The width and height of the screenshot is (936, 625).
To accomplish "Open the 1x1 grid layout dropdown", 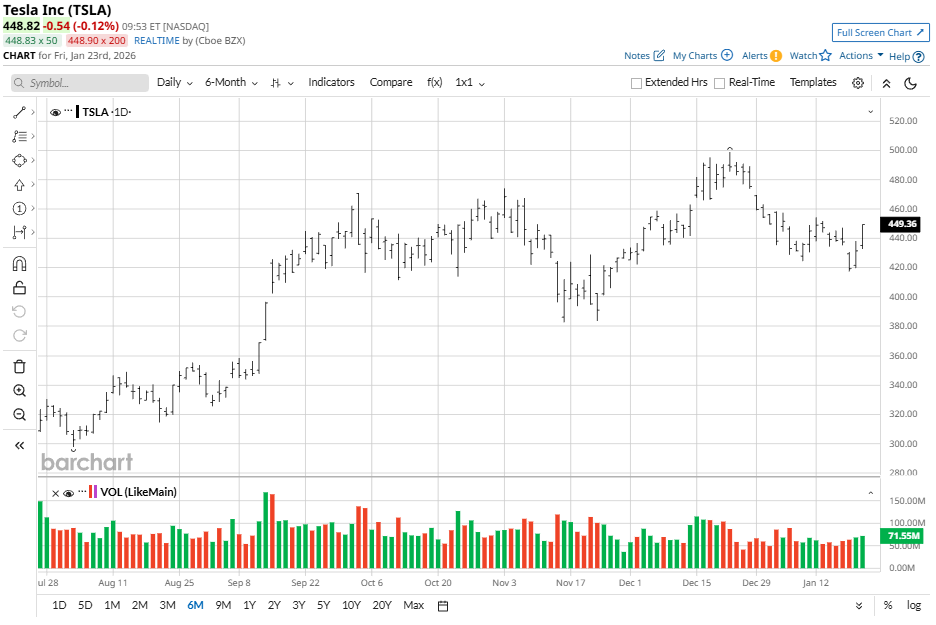I will (x=470, y=82).
